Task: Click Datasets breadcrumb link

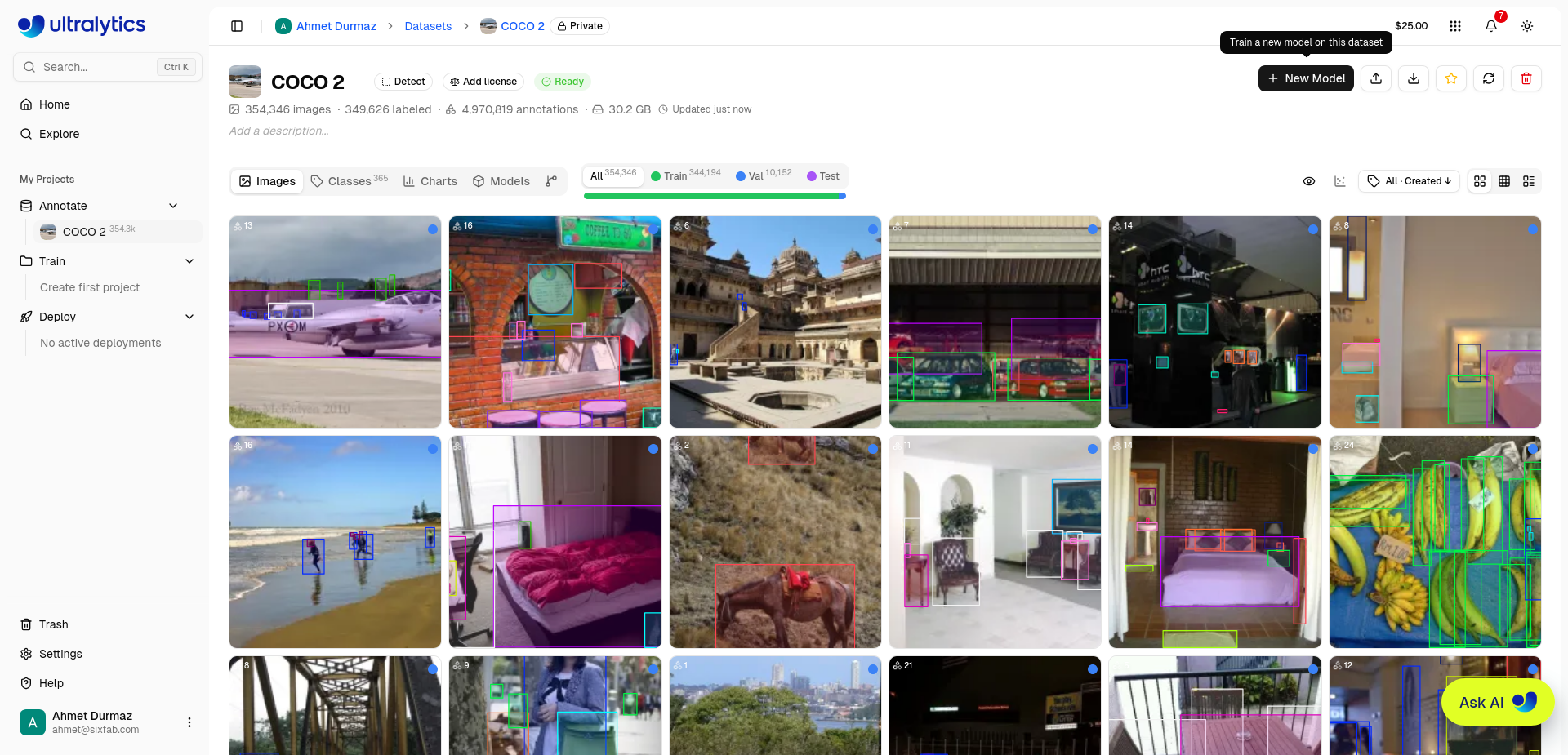Action: [x=428, y=26]
